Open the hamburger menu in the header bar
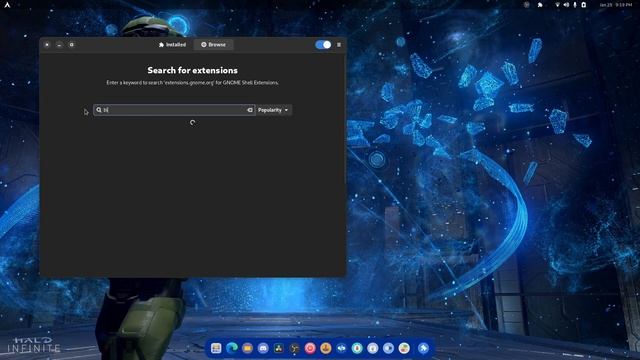Image resolution: width=640 pixels, height=360 pixels. click(x=339, y=44)
